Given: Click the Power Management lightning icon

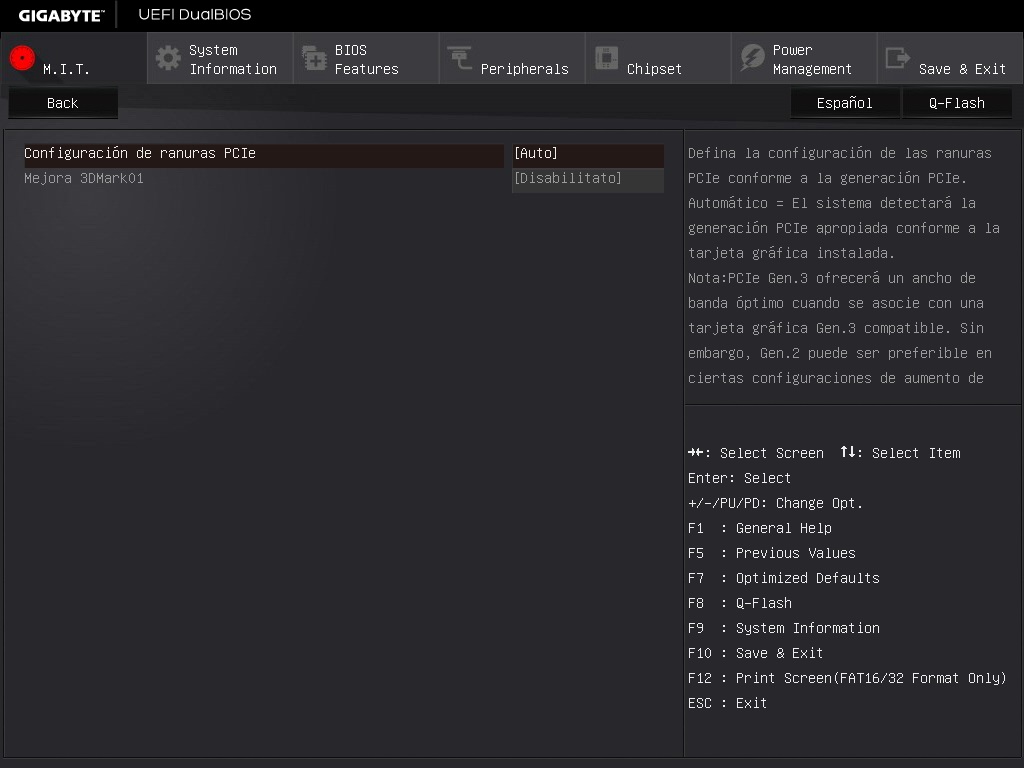Looking at the screenshot, I should [x=752, y=58].
